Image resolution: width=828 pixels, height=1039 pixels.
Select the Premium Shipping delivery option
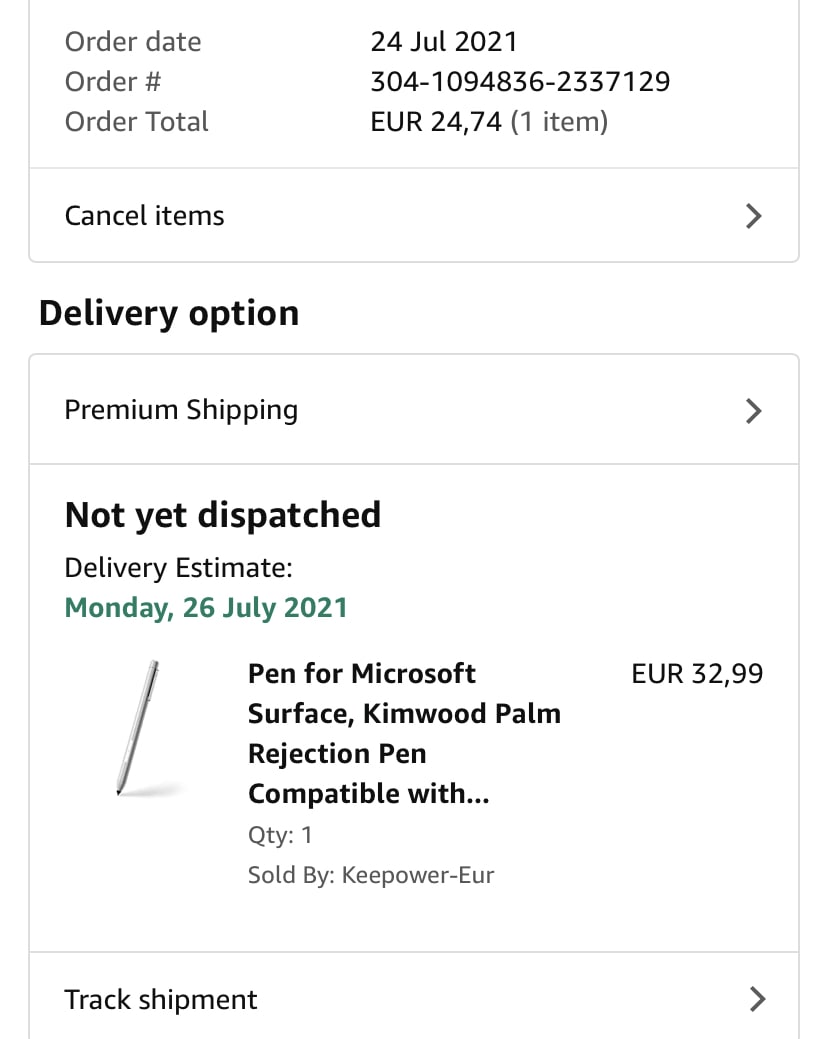pyautogui.click(x=181, y=410)
